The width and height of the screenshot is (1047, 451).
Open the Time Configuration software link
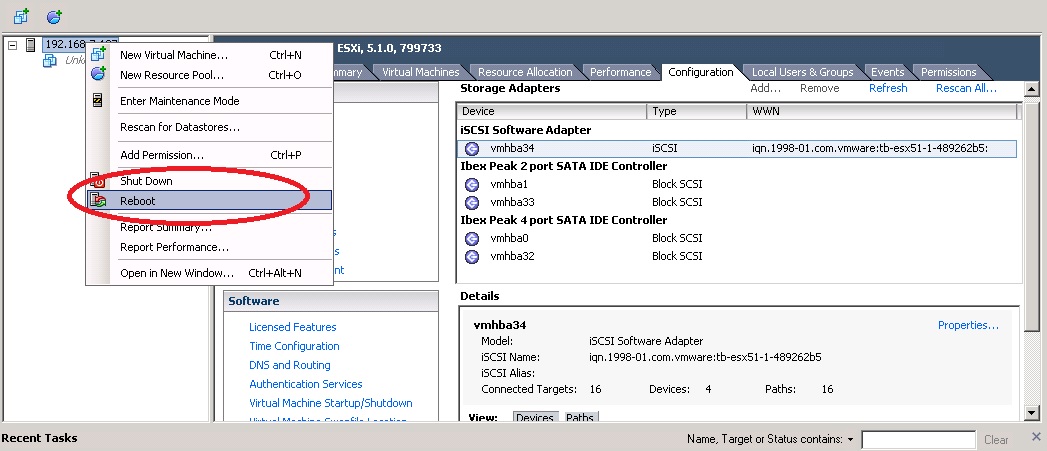point(294,346)
